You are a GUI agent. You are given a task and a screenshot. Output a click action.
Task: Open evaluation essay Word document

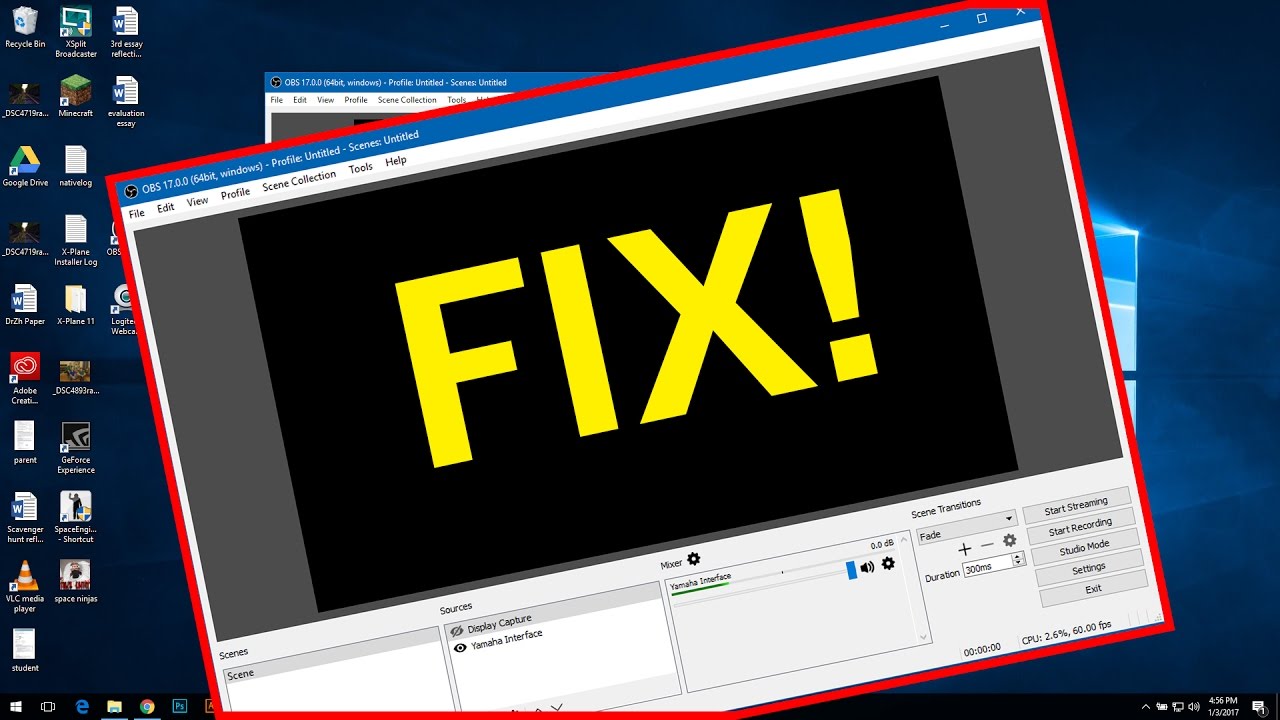pos(126,101)
